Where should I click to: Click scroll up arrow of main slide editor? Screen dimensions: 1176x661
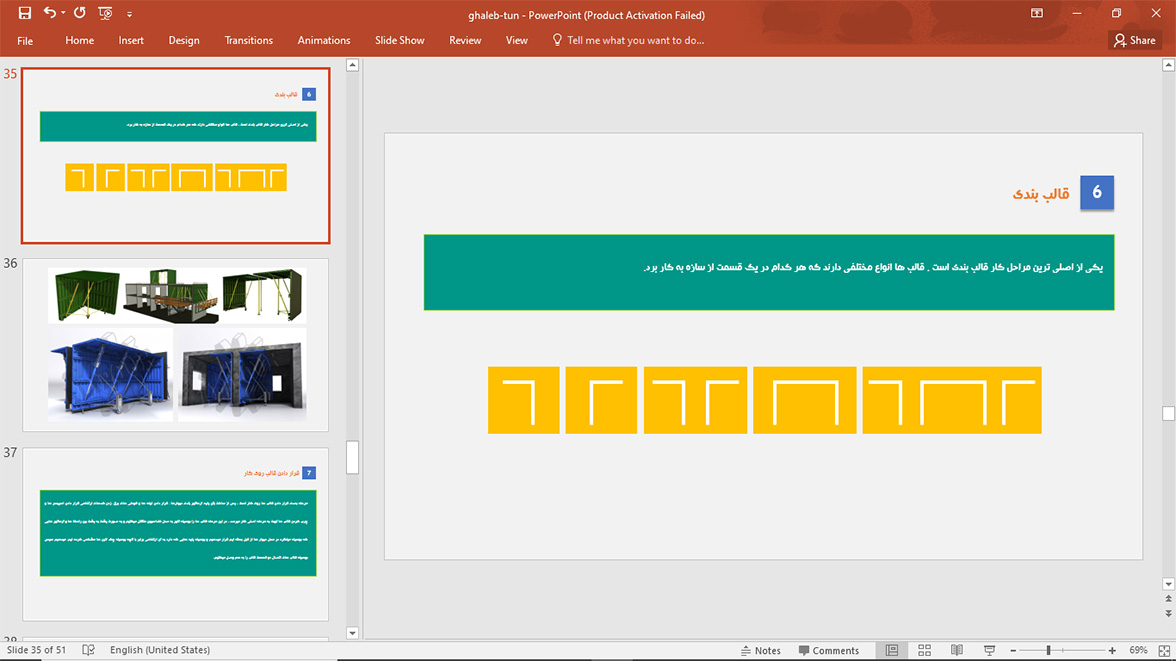click(x=1168, y=65)
